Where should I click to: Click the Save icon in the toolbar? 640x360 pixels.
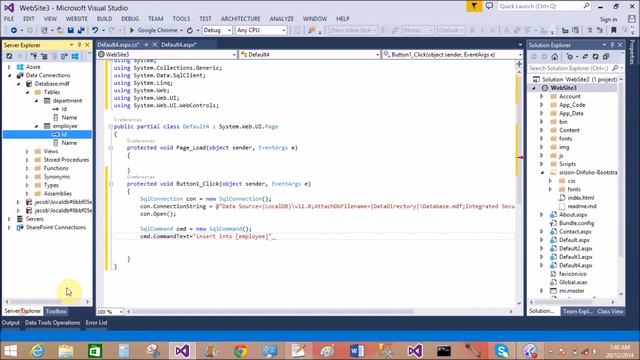click(71, 30)
